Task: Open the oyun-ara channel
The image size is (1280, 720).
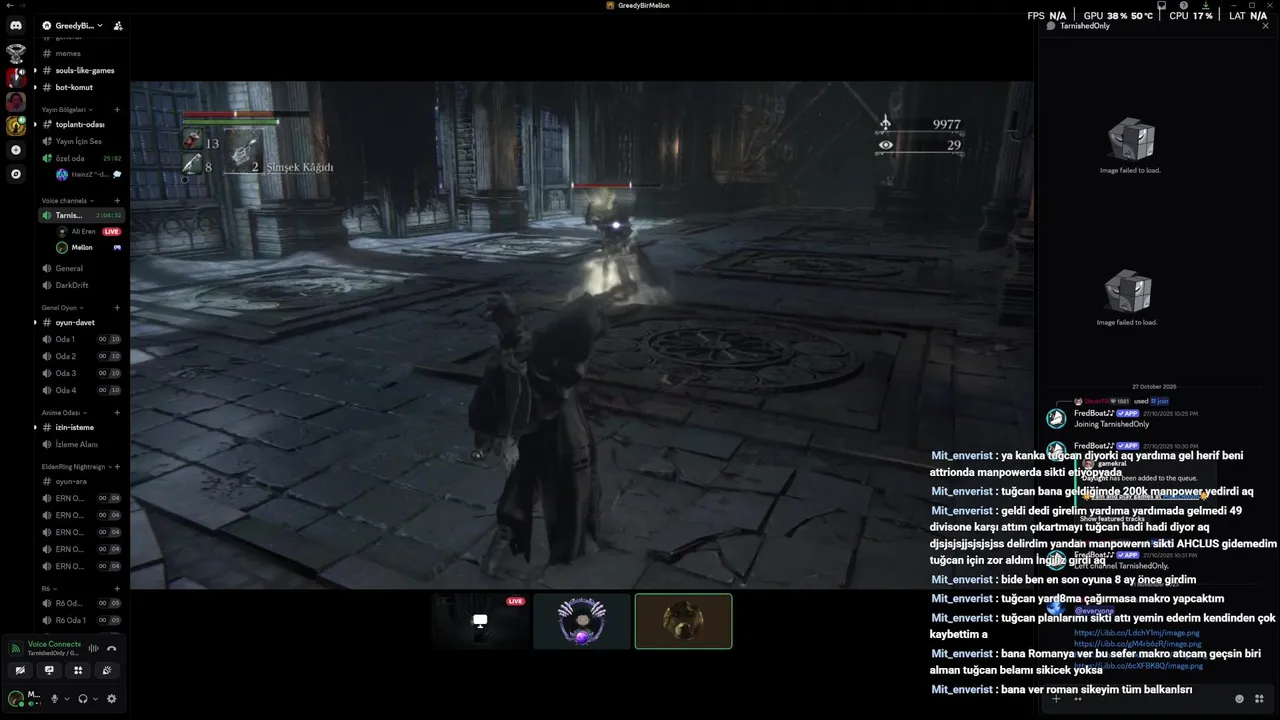Action: point(80,481)
